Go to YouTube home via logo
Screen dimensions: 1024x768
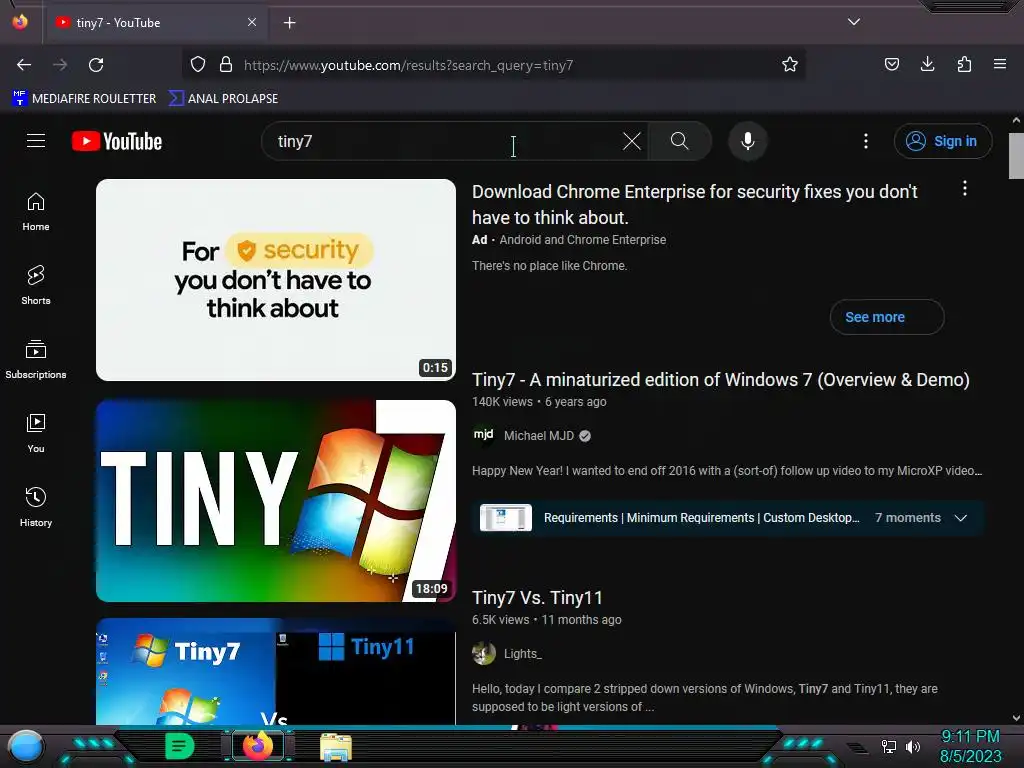(117, 141)
